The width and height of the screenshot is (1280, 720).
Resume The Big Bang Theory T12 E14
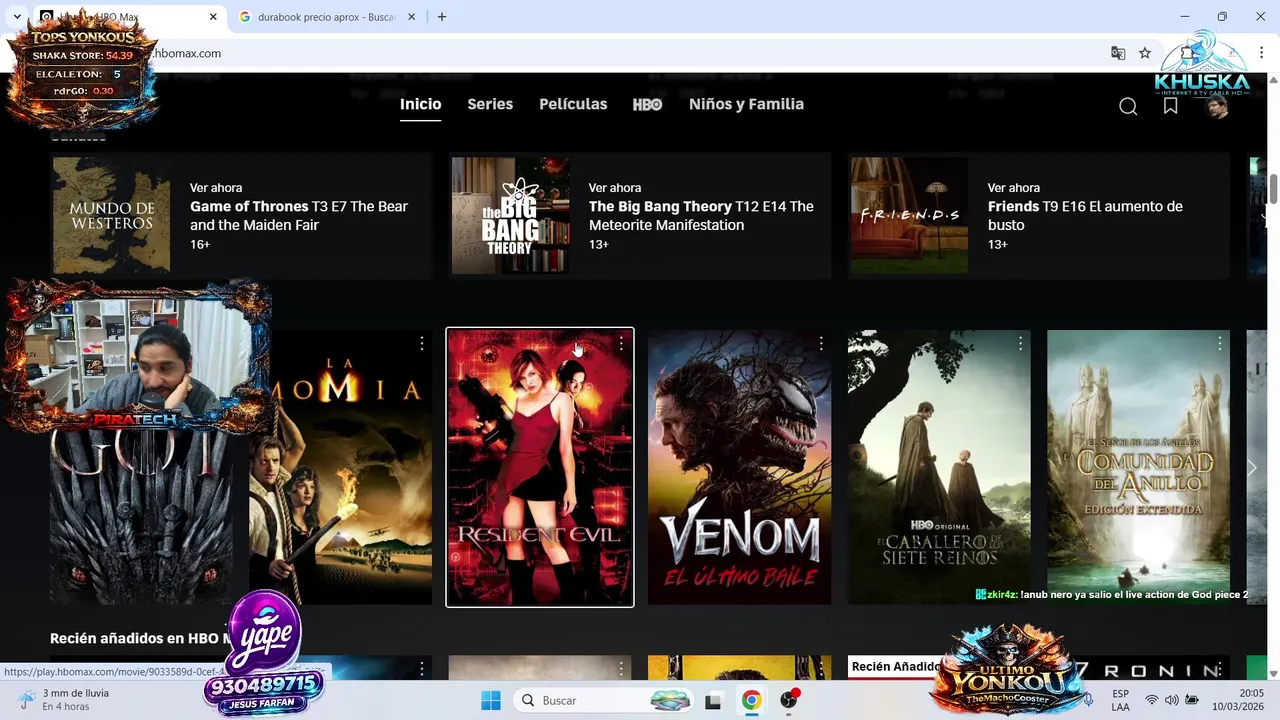tap(640, 215)
